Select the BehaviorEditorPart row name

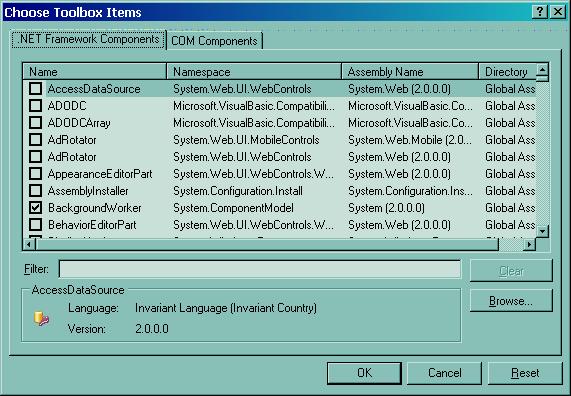[92, 225]
